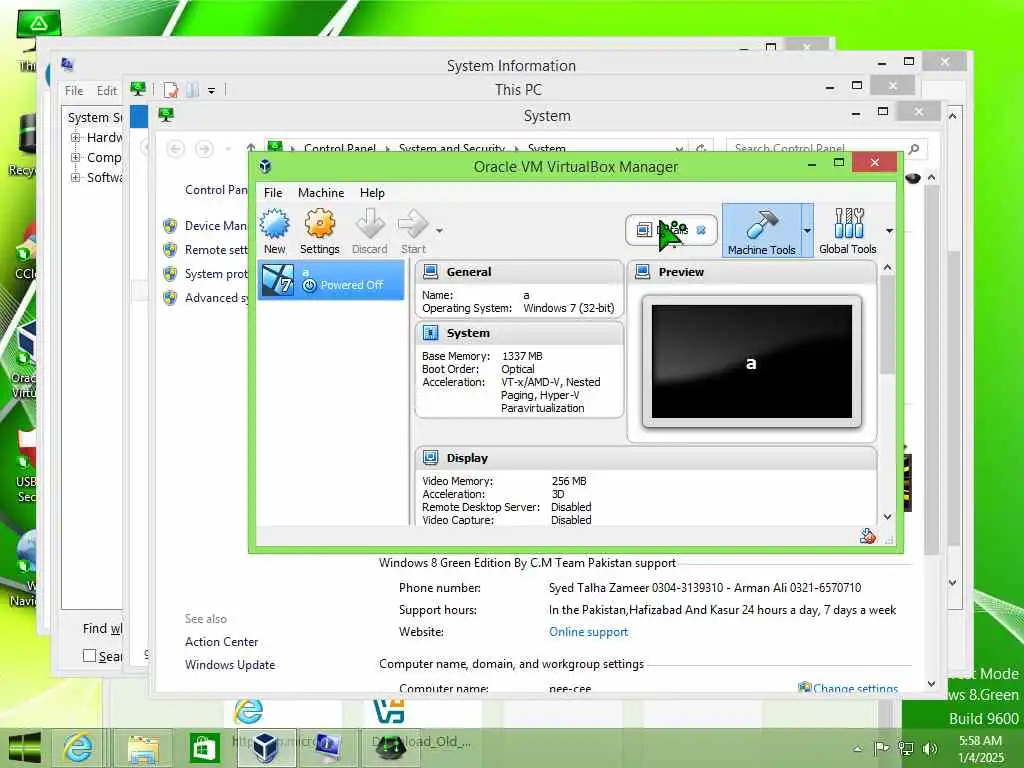Click Change settings link for computer name
Viewport: 1024px width, 768px height.
point(855,688)
